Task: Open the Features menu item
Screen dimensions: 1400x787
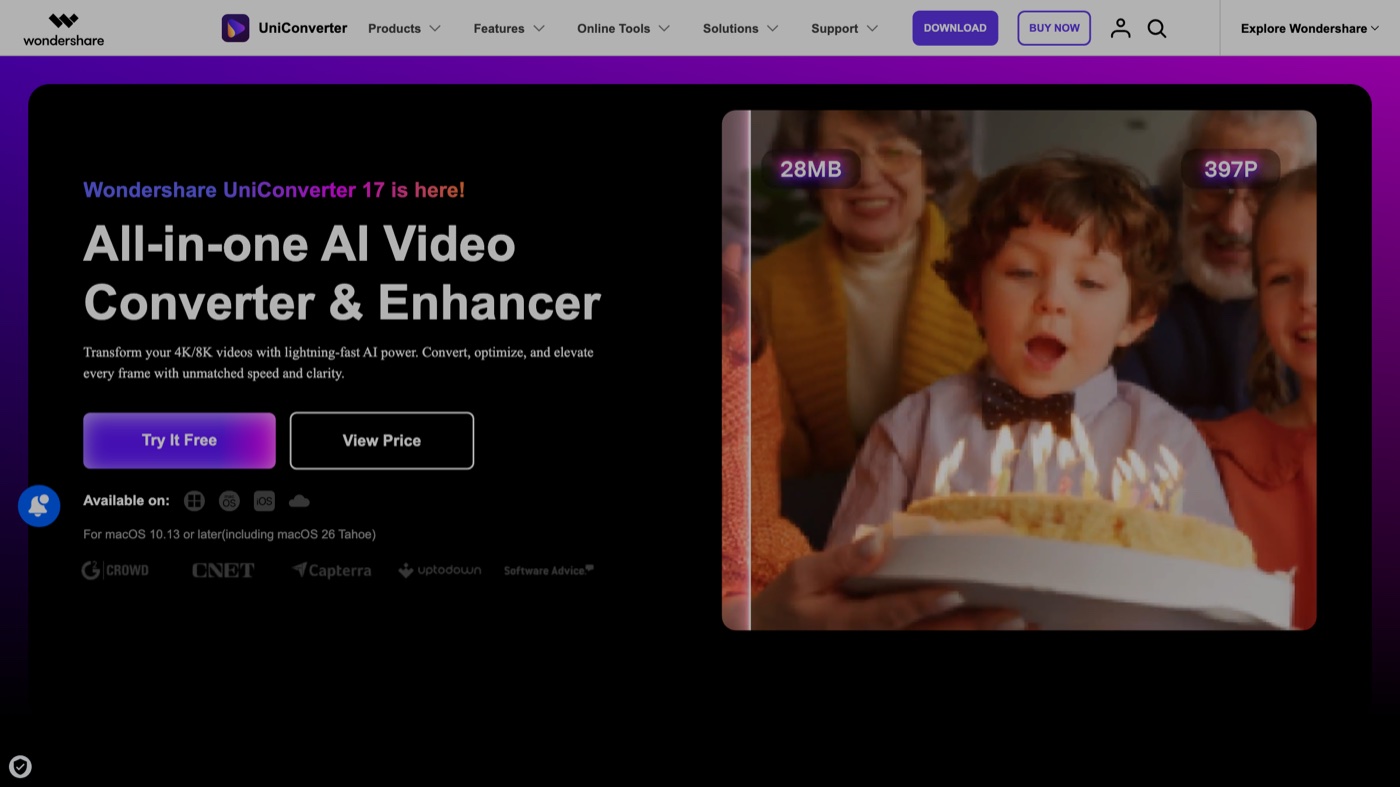Action: coord(499,28)
